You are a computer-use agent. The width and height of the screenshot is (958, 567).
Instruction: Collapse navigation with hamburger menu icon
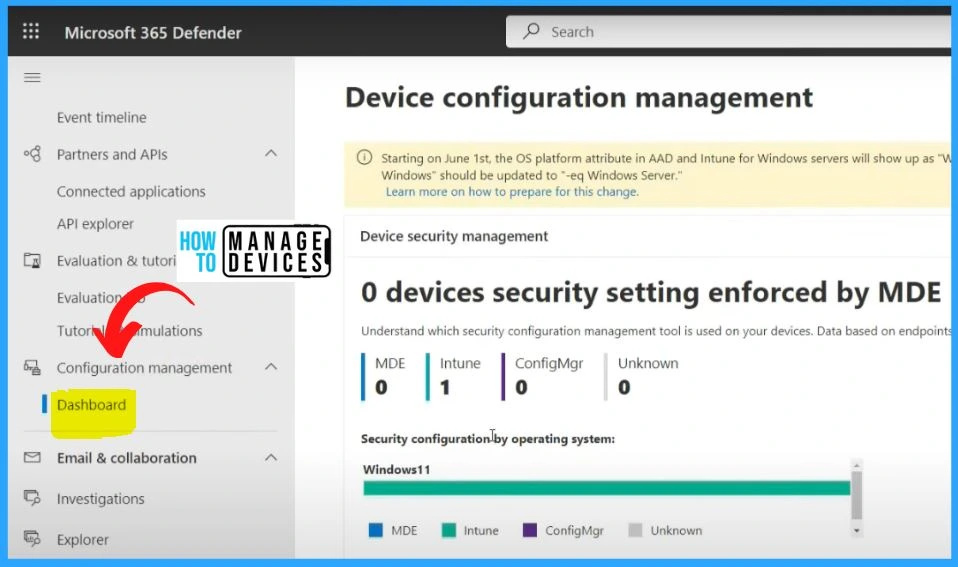(x=32, y=78)
